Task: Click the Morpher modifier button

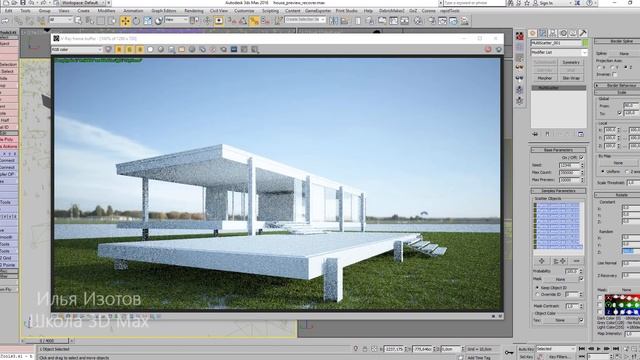Action: click(x=544, y=78)
